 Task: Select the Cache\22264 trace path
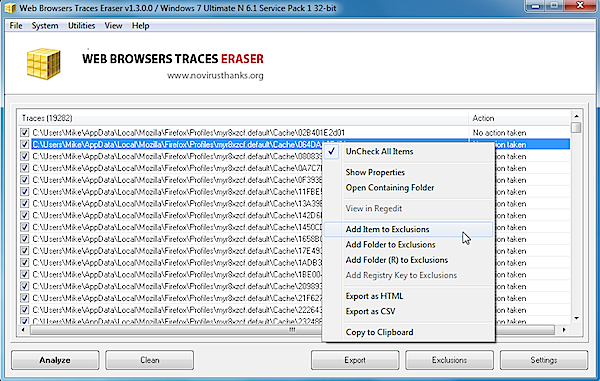click(177, 310)
